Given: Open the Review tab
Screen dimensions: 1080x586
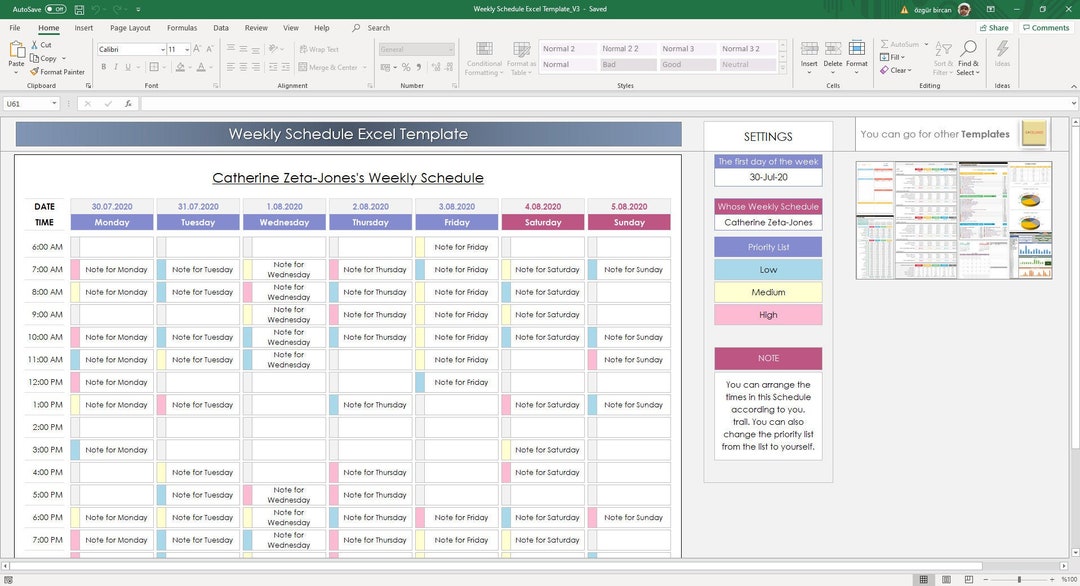Looking at the screenshot, I should point(258,27).
